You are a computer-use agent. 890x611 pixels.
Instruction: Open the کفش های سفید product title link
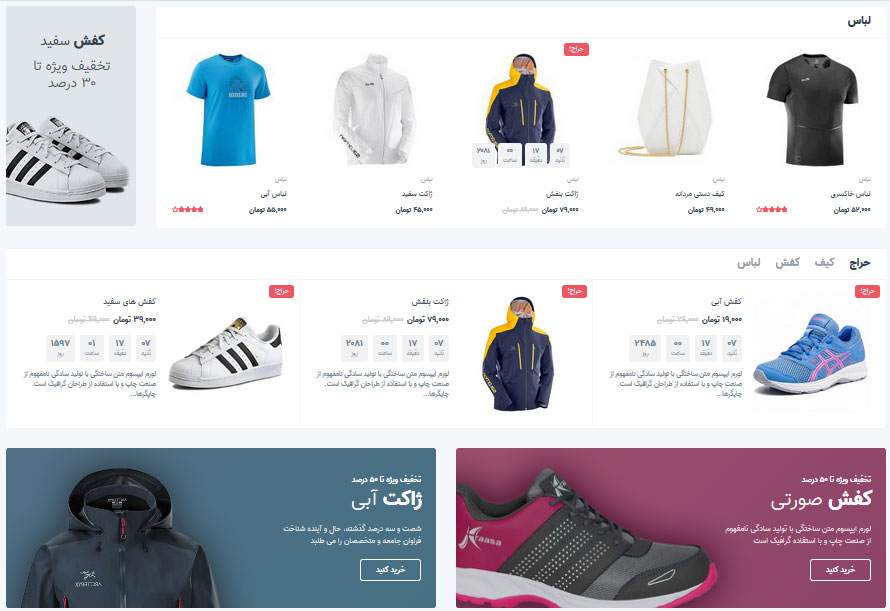[x=129, y=302]
